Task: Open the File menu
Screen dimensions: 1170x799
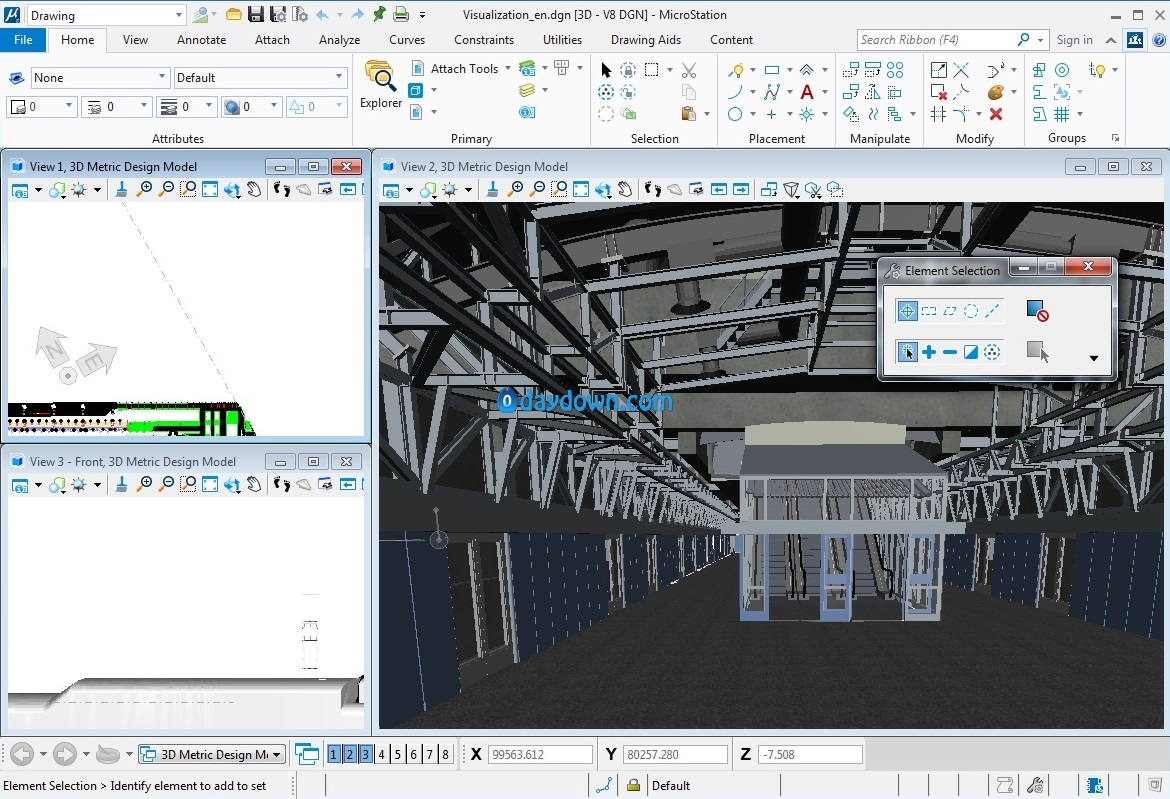Action: coord(23,40)
